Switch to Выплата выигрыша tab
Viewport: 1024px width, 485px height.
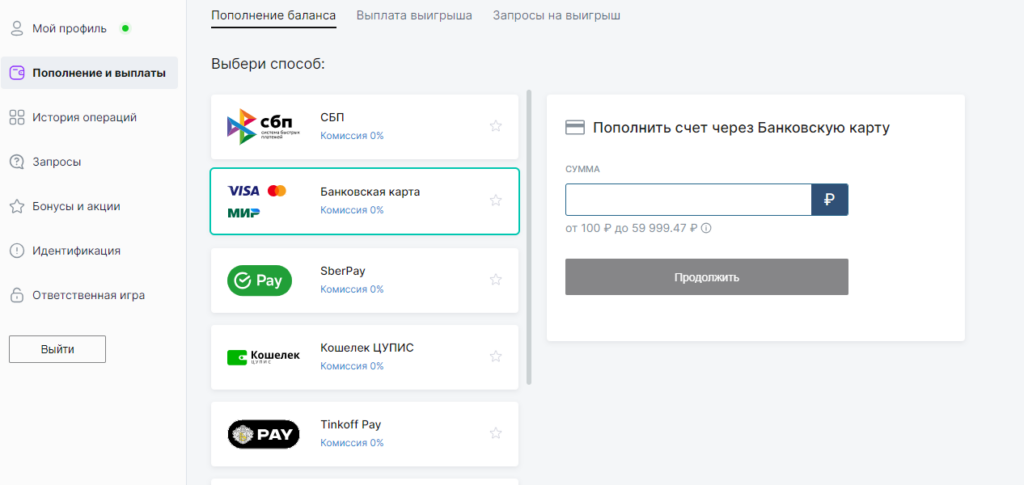(414, 15)
